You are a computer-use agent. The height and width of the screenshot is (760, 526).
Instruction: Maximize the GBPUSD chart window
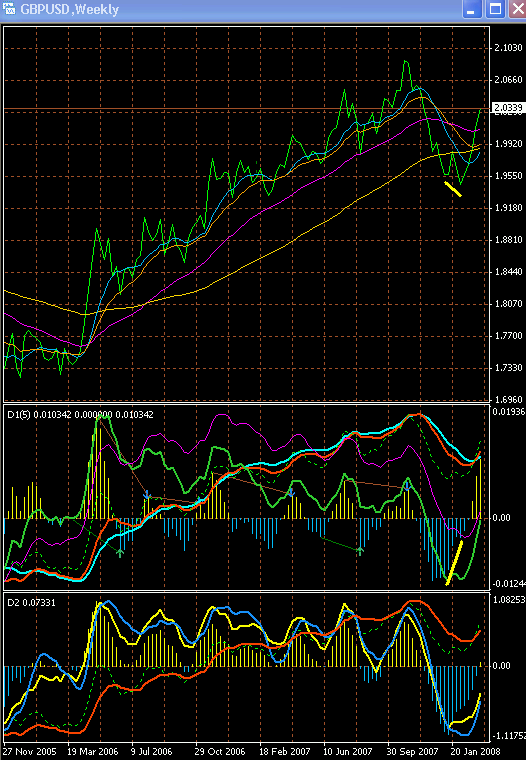[495, 9]
